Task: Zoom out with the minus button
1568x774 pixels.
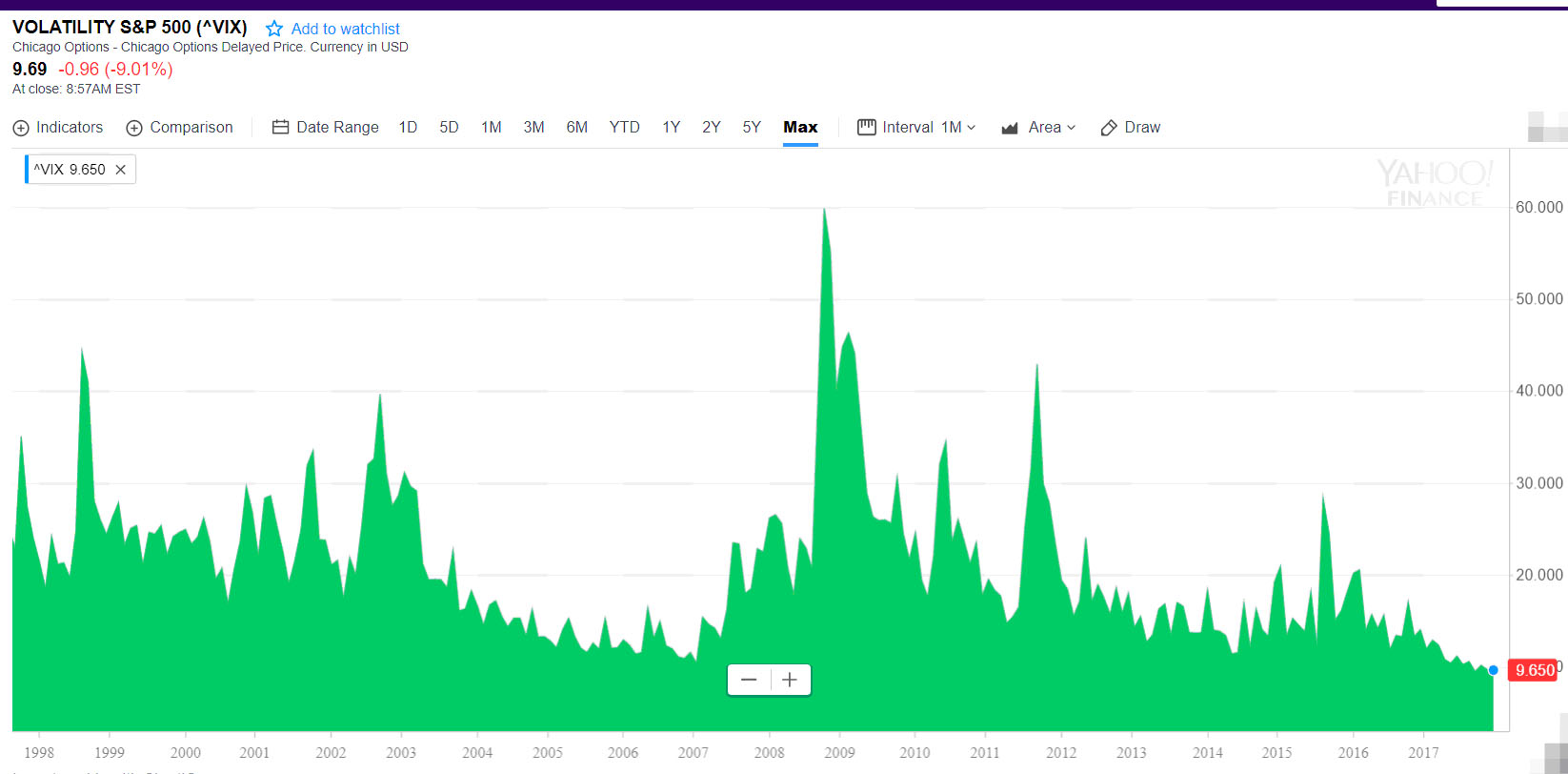Action: tap(749, 680)
